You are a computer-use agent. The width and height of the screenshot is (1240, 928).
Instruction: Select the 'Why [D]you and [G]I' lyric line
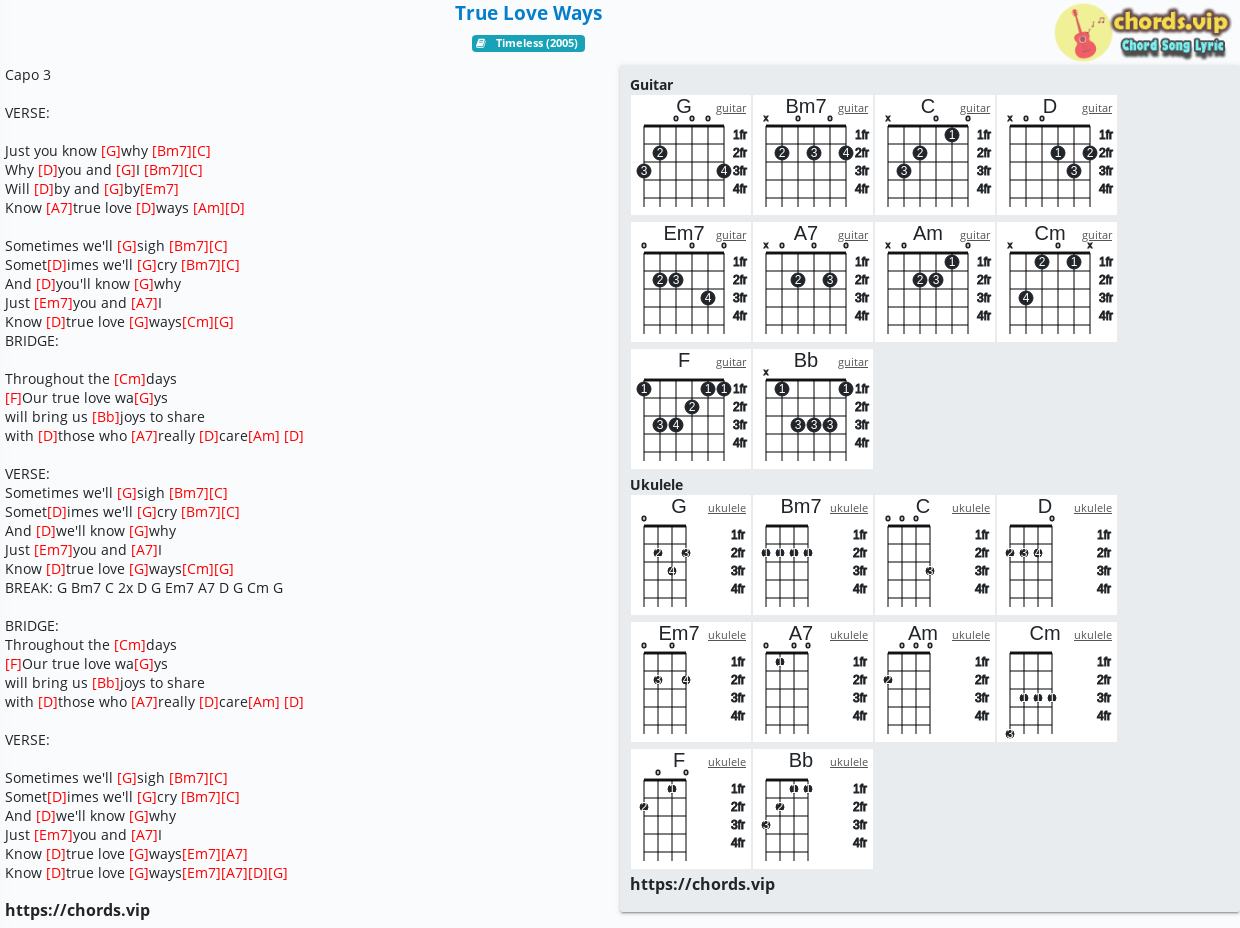click(104, 170)
